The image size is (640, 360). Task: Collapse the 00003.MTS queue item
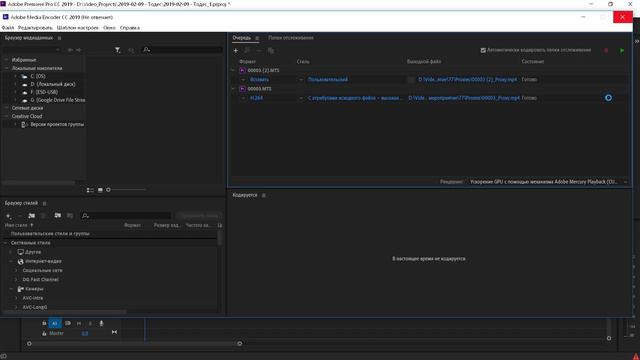point(233,89)
